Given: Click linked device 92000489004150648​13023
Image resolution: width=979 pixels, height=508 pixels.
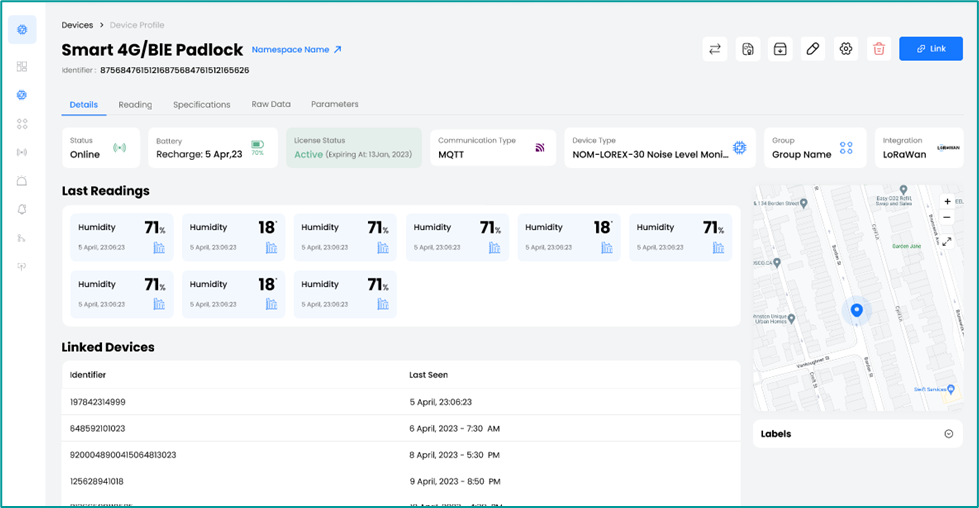Looking at the screenshot, I should pos(123,455).
